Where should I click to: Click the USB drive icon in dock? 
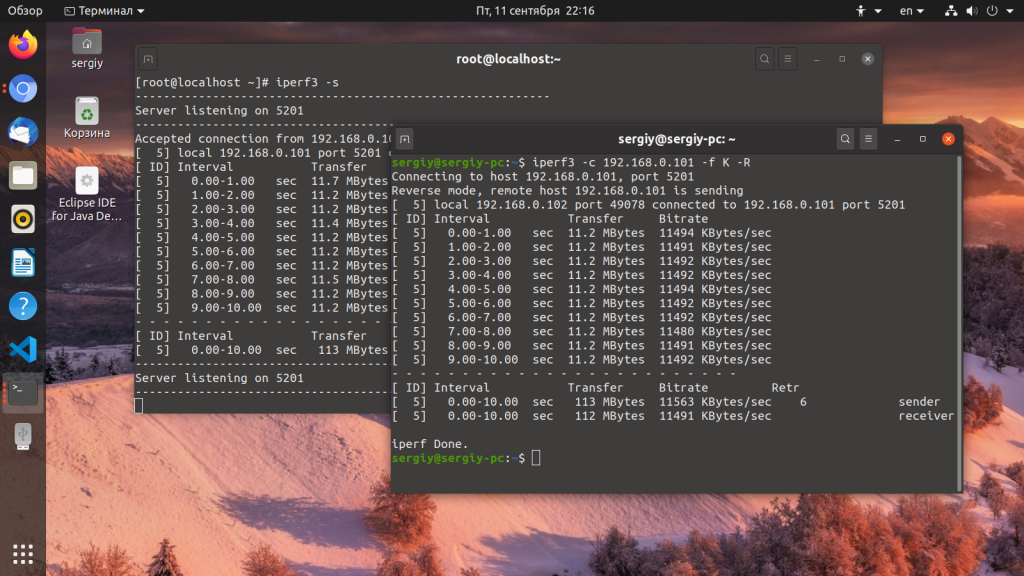pos(23,436)
